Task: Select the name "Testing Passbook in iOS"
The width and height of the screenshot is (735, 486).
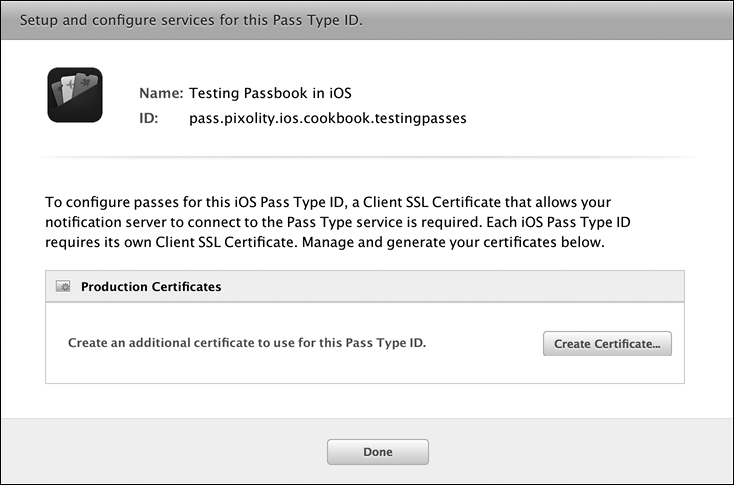Action: coord(271,94)
